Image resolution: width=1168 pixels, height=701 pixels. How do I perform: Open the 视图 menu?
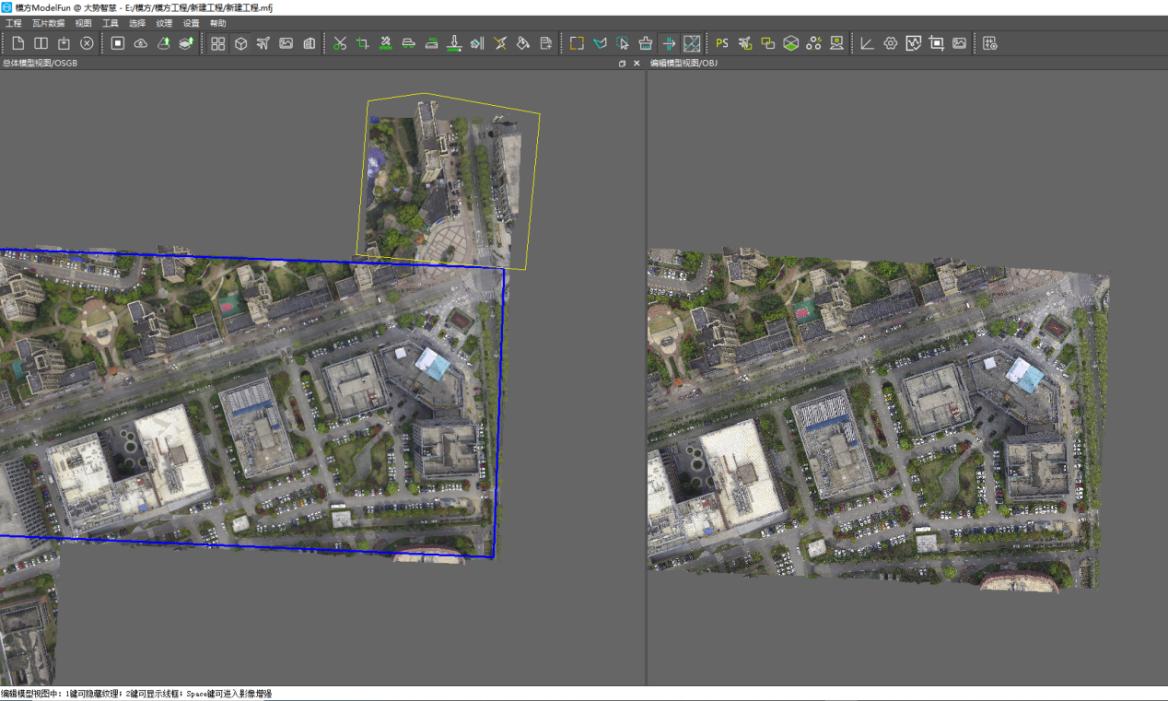83,23
